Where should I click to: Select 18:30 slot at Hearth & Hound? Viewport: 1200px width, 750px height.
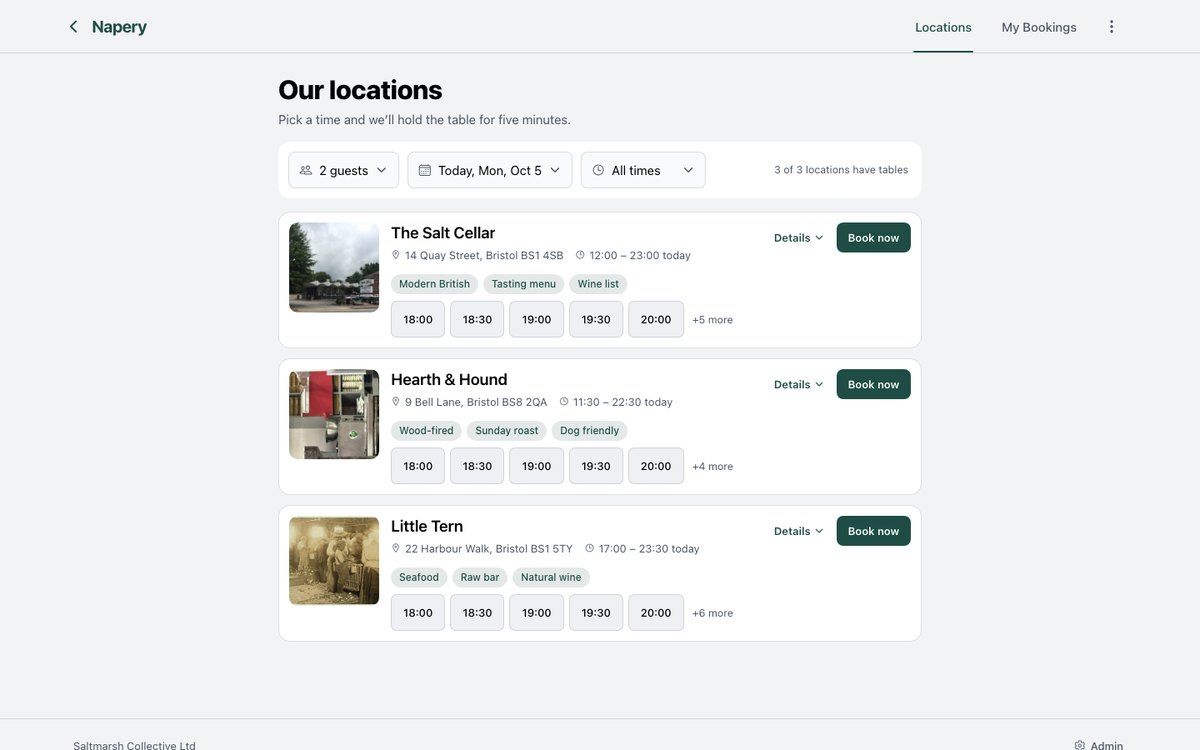[x=477, y=466]
